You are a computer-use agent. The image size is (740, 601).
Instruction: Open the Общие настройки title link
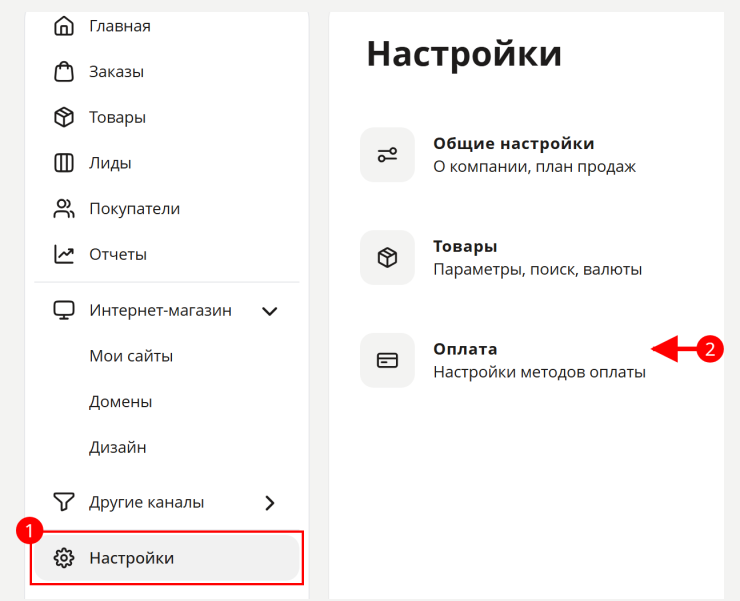click(513, 144)
